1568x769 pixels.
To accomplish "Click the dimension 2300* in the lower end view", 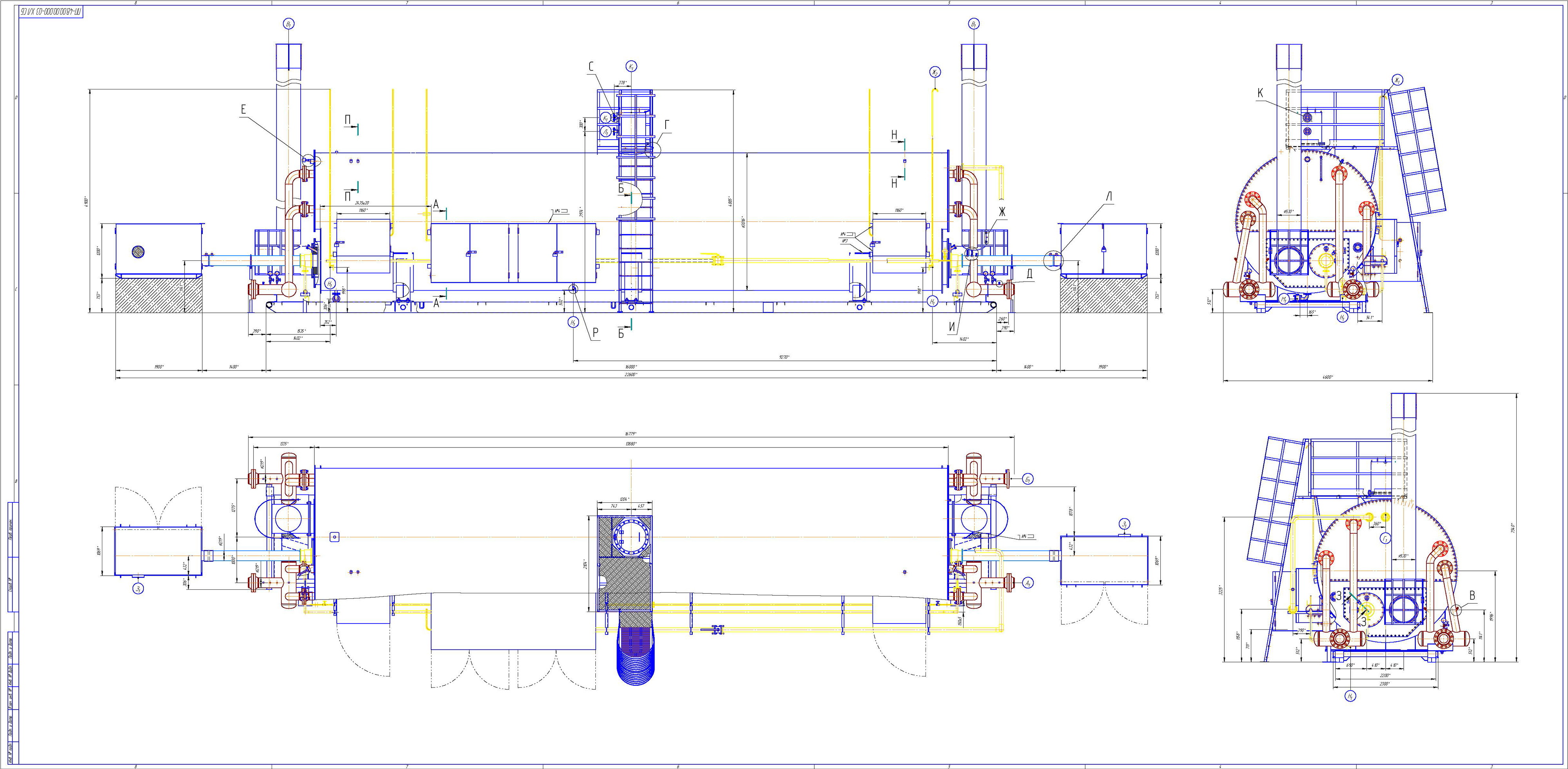I will pyautogui.click(x=1385, y=684).
